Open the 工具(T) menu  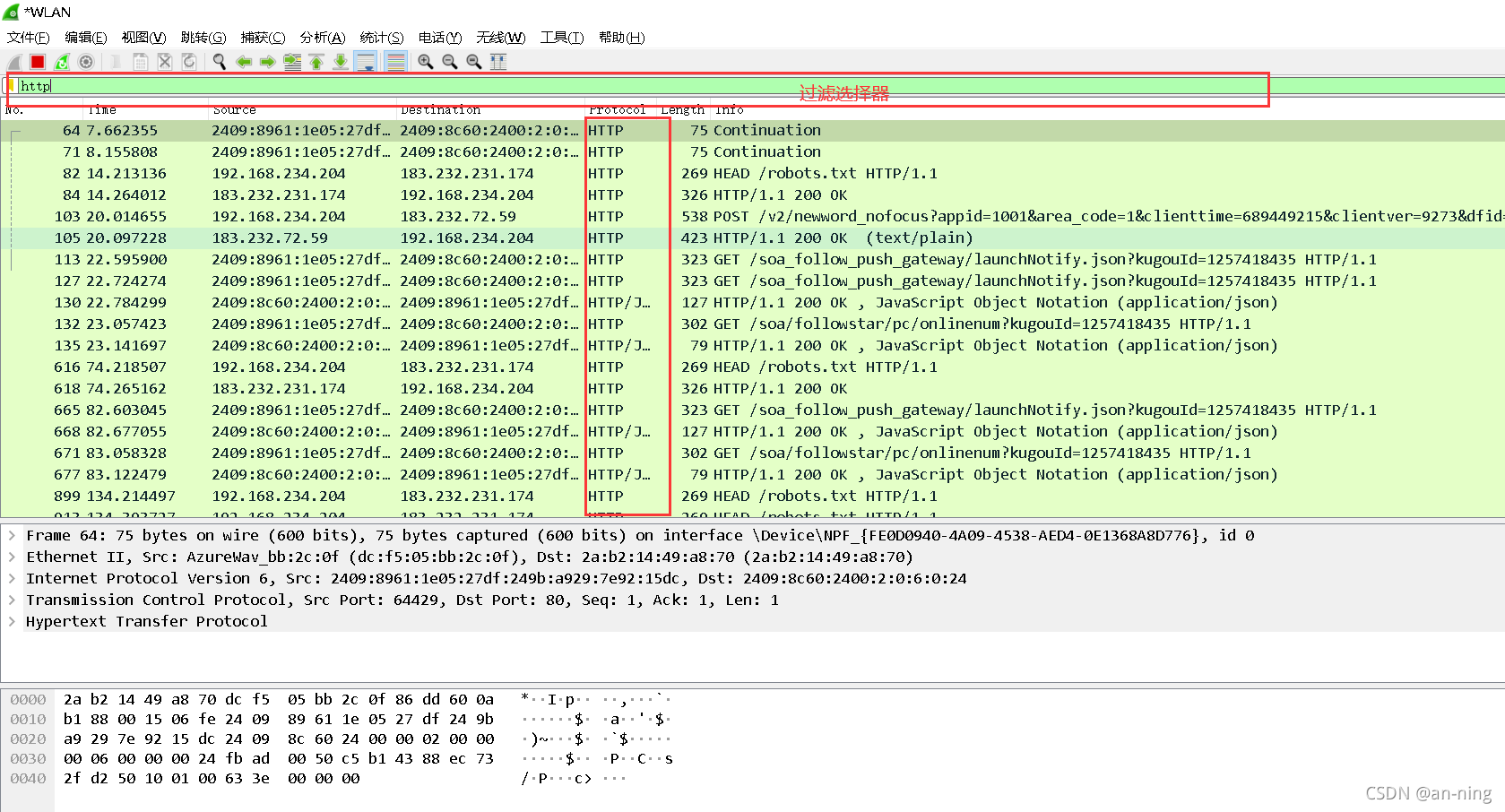pos(562,38)
